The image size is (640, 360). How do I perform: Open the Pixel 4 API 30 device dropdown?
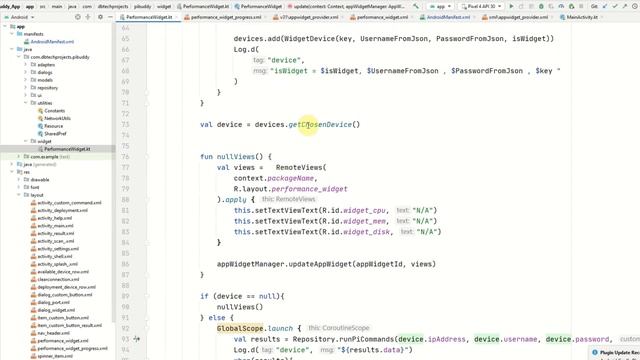point(481,7)
